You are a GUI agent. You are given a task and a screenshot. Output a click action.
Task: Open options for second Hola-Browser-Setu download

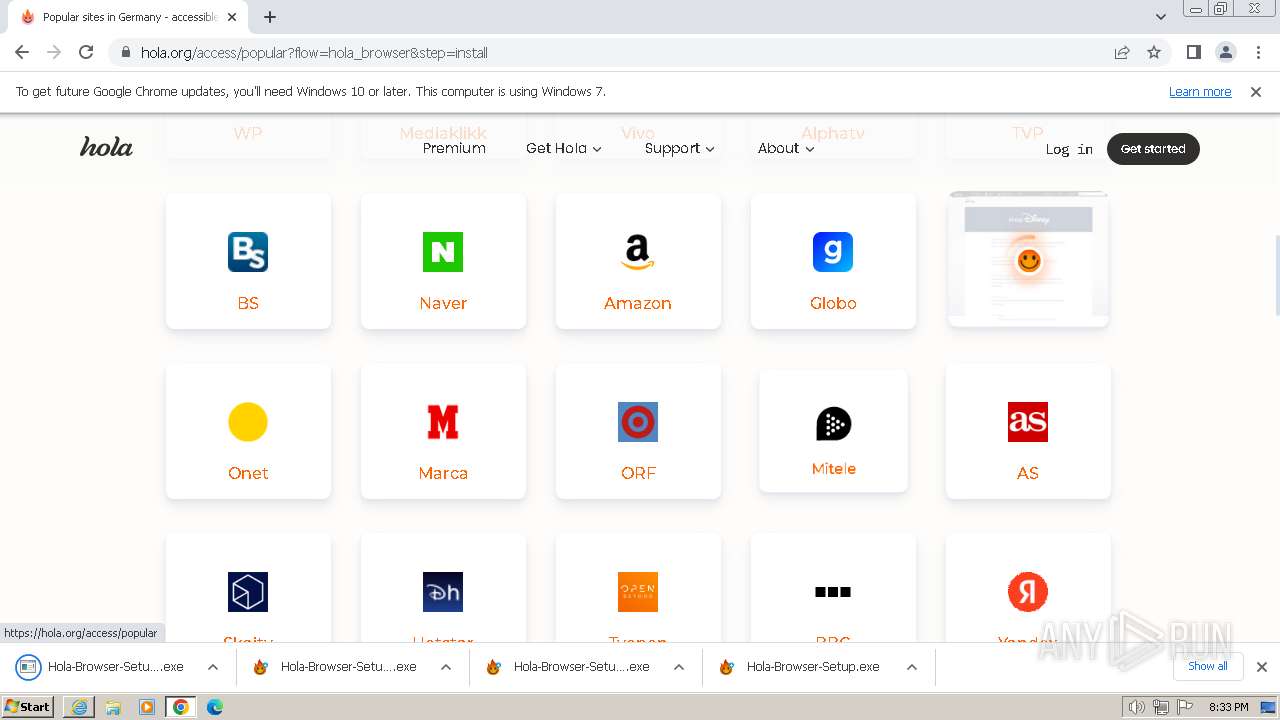click(446, 667)
